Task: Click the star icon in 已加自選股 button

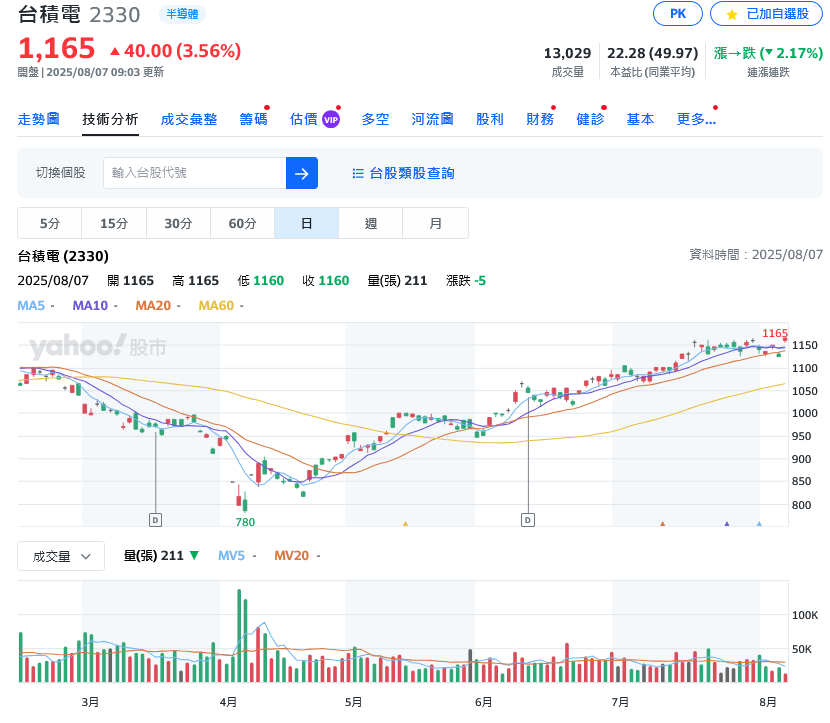Action: 732,14
